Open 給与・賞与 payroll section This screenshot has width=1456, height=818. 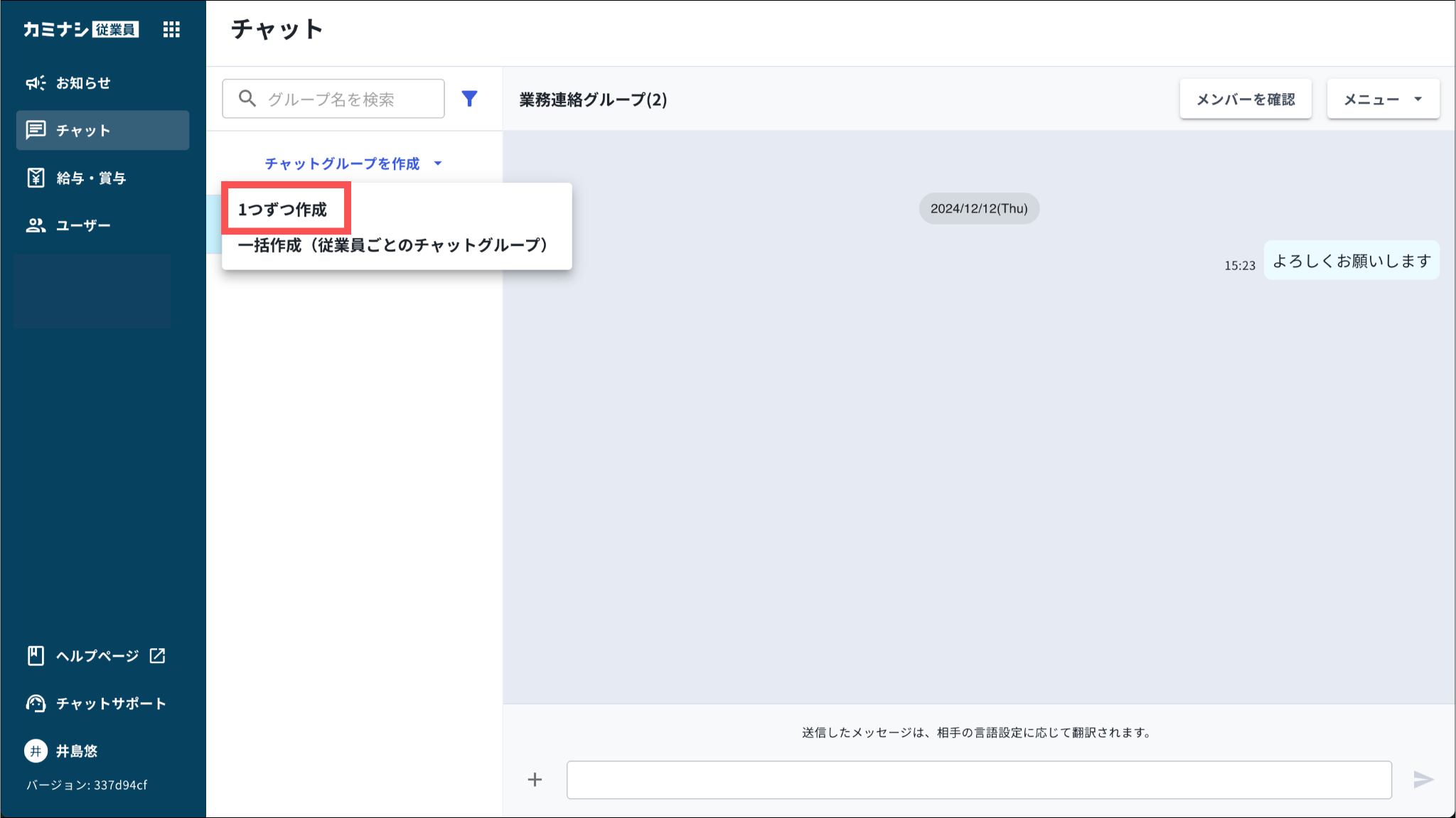[91, 178]
